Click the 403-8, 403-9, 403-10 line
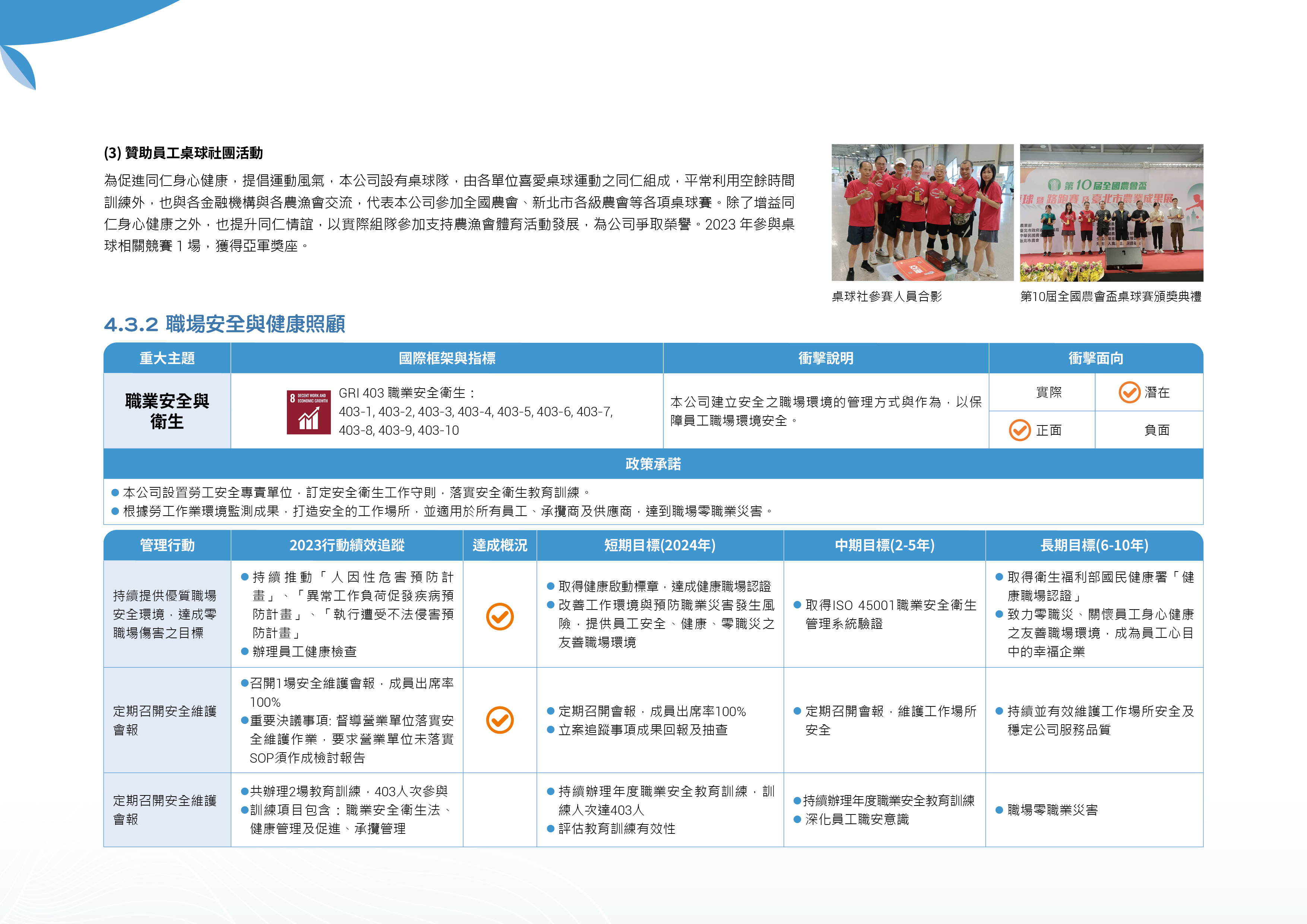Viewport: 1307px width, 924px height. [x=399, y=430]
